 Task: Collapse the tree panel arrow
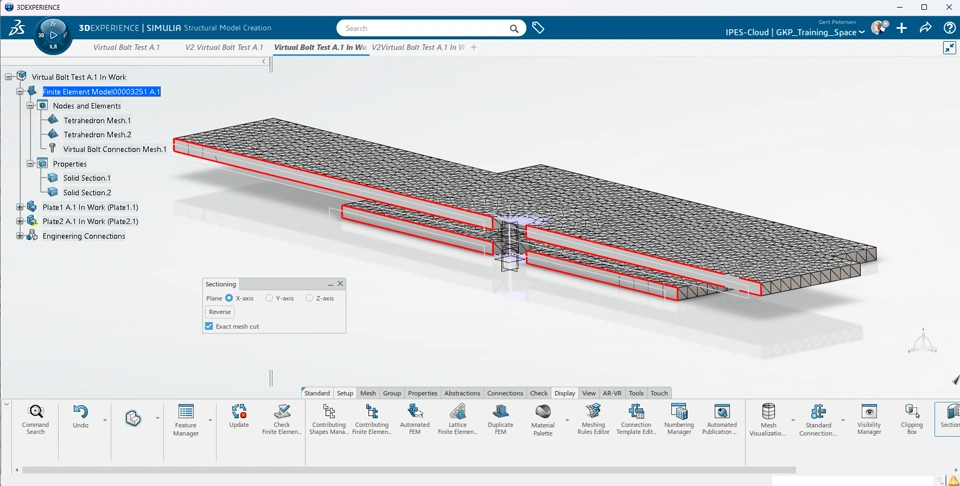pos(264,61)
